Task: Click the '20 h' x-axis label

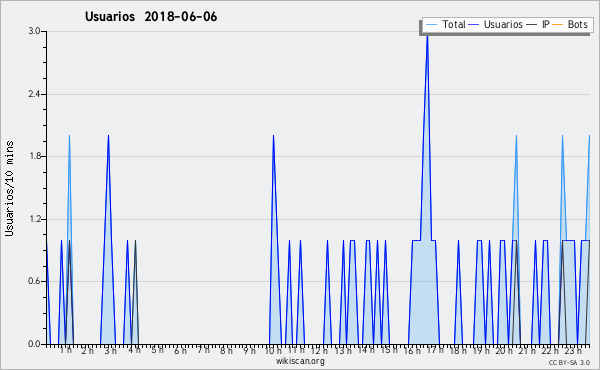Action: (x=504, y=350)
